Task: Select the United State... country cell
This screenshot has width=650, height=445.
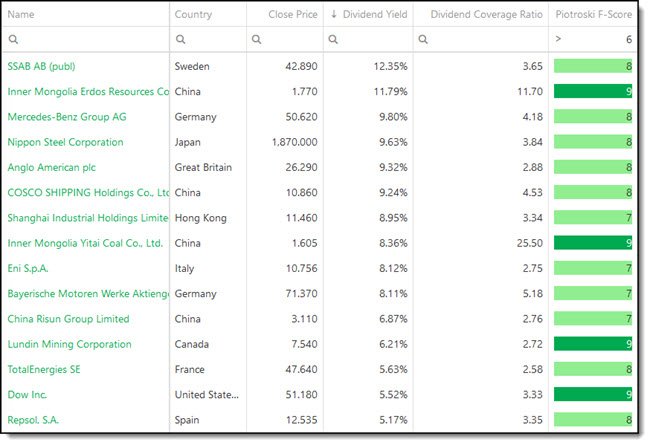Action: tap(206, 395)
